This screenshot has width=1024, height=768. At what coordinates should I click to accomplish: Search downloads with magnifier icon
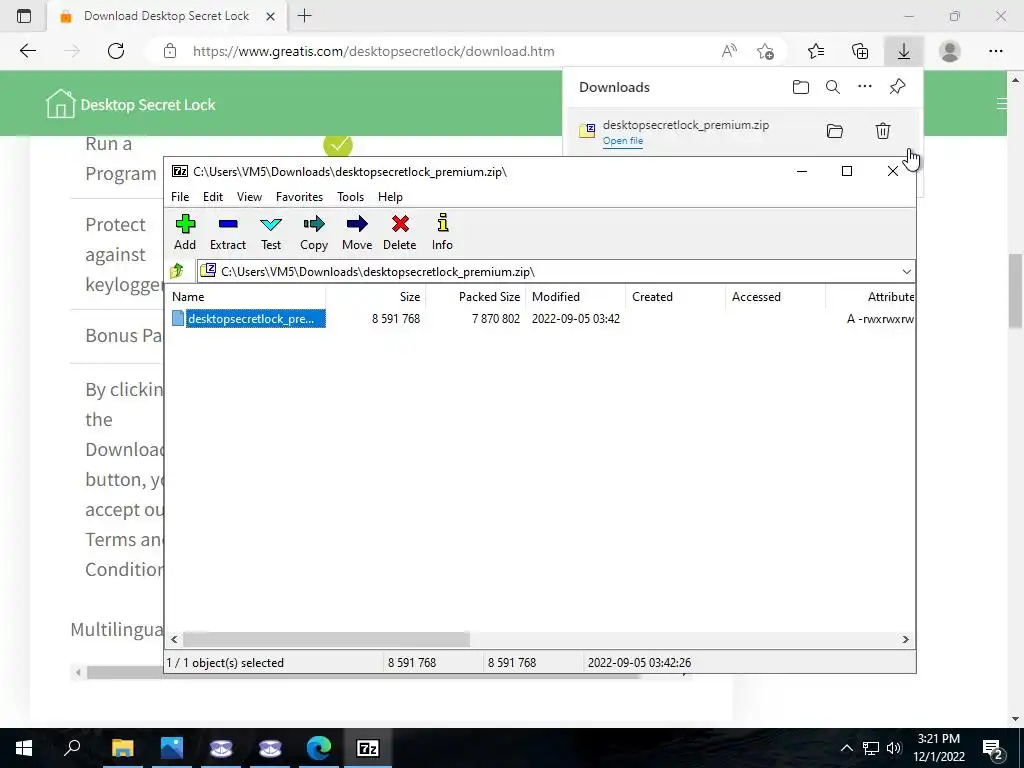(x=833, y=87)
